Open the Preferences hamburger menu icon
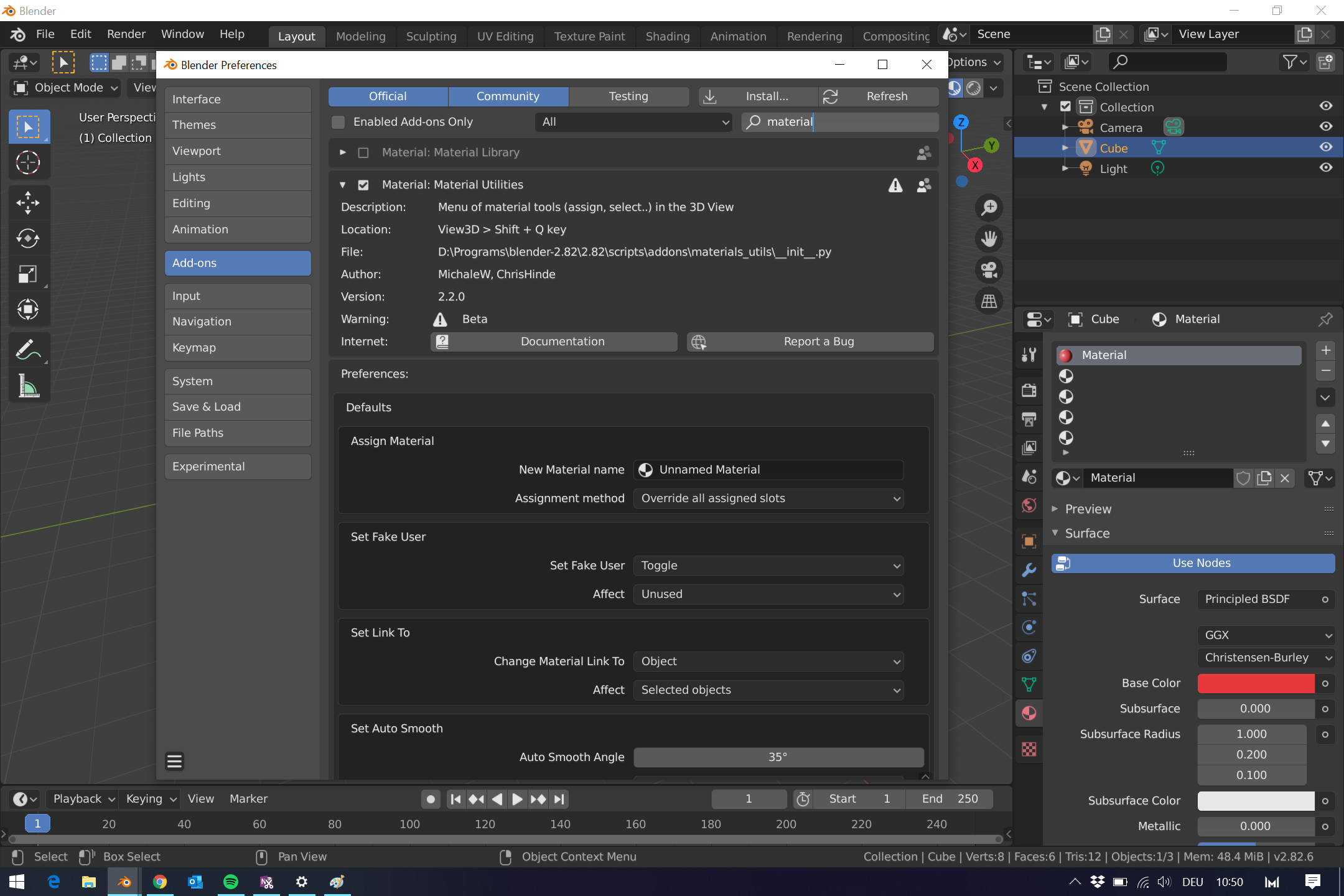The width and height of the screenshot is (1344, 896). (x=175, y=761)
